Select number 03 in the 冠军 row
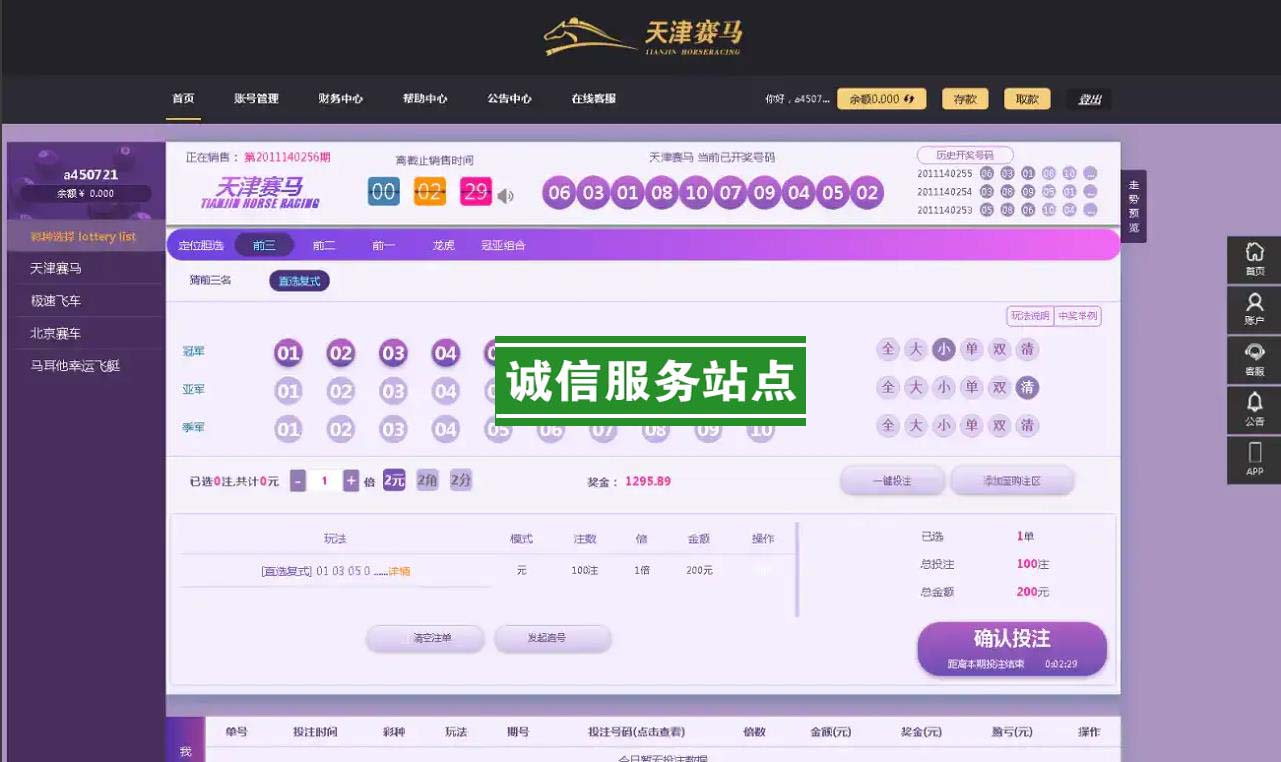The height and width of the screenshot is (762, 1281). 393,353
